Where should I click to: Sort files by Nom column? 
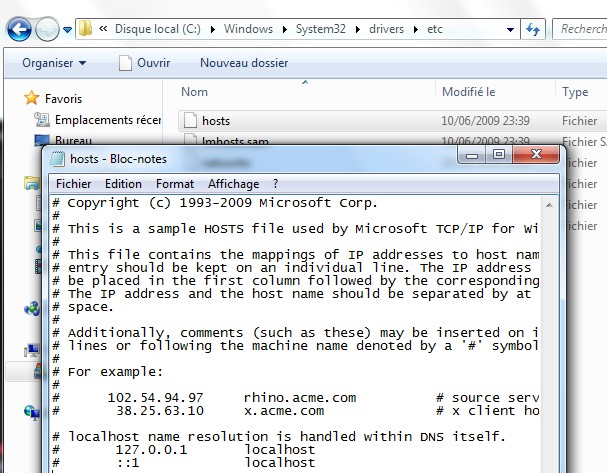click(x=194, y=92)
